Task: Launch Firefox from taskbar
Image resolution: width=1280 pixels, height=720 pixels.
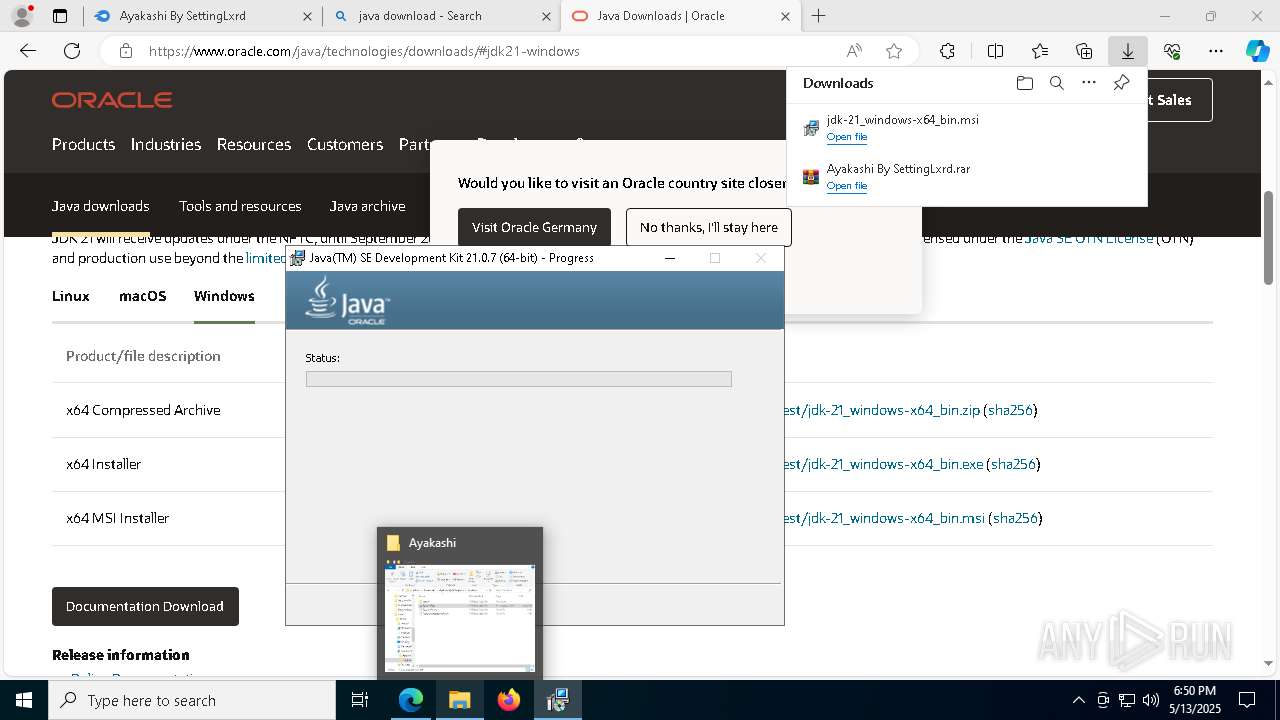Action: tap(509, 700)
